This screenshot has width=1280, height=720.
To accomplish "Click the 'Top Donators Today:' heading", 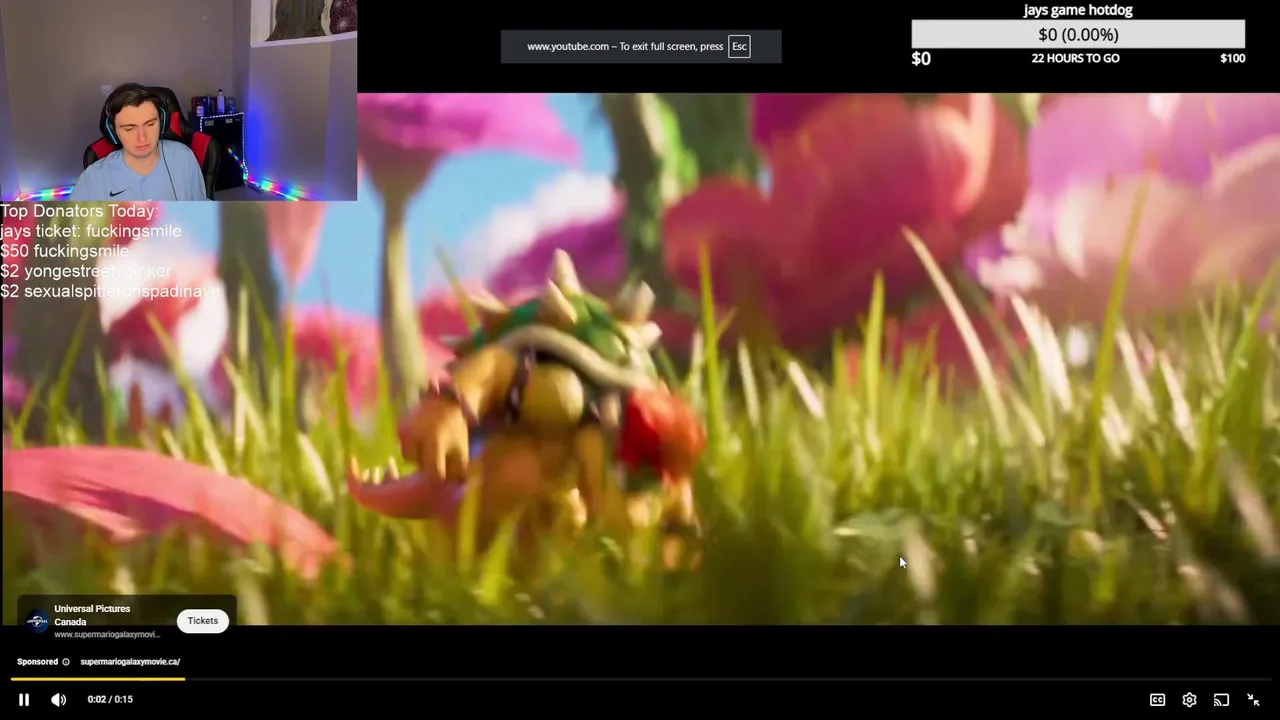I will [x=79, y=211].
